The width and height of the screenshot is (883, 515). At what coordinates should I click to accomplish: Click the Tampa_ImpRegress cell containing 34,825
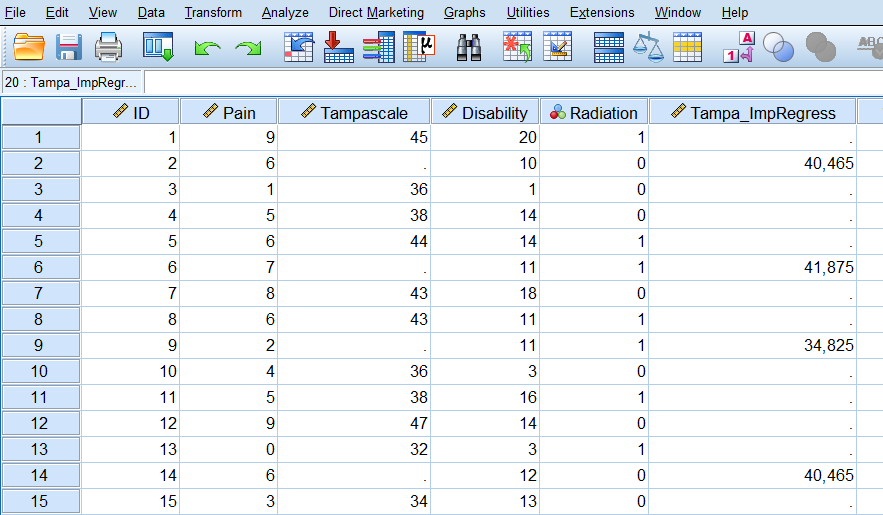[752, 345]
